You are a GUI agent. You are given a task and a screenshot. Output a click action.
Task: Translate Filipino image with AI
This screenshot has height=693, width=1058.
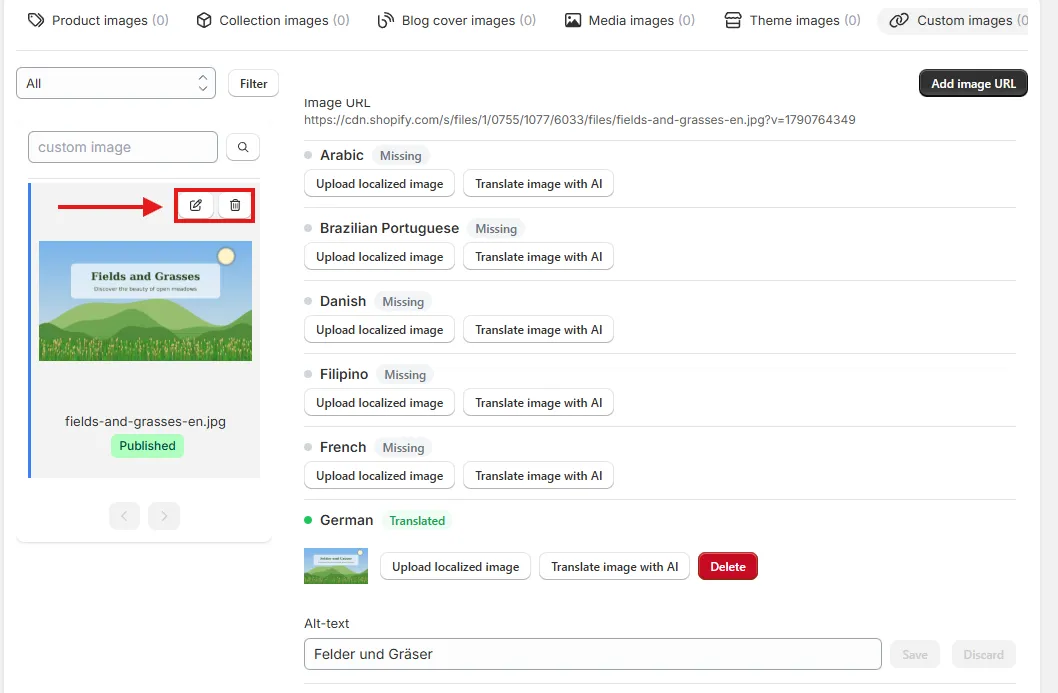pyautogui.click(x=538, y=402)
